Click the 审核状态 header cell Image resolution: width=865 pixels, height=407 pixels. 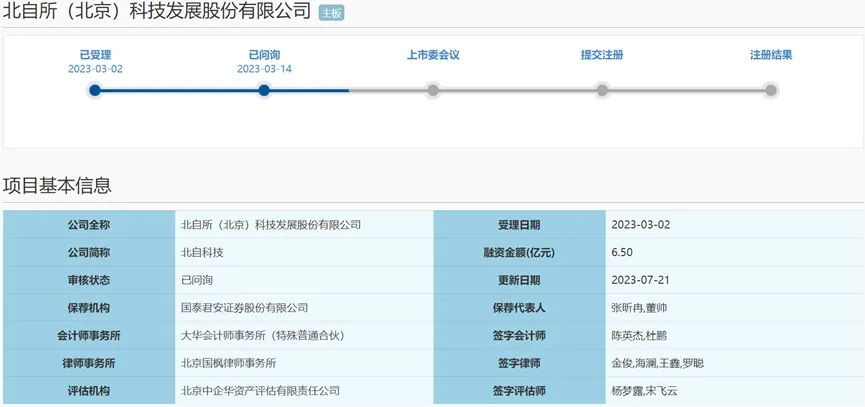tap(89, 280)
